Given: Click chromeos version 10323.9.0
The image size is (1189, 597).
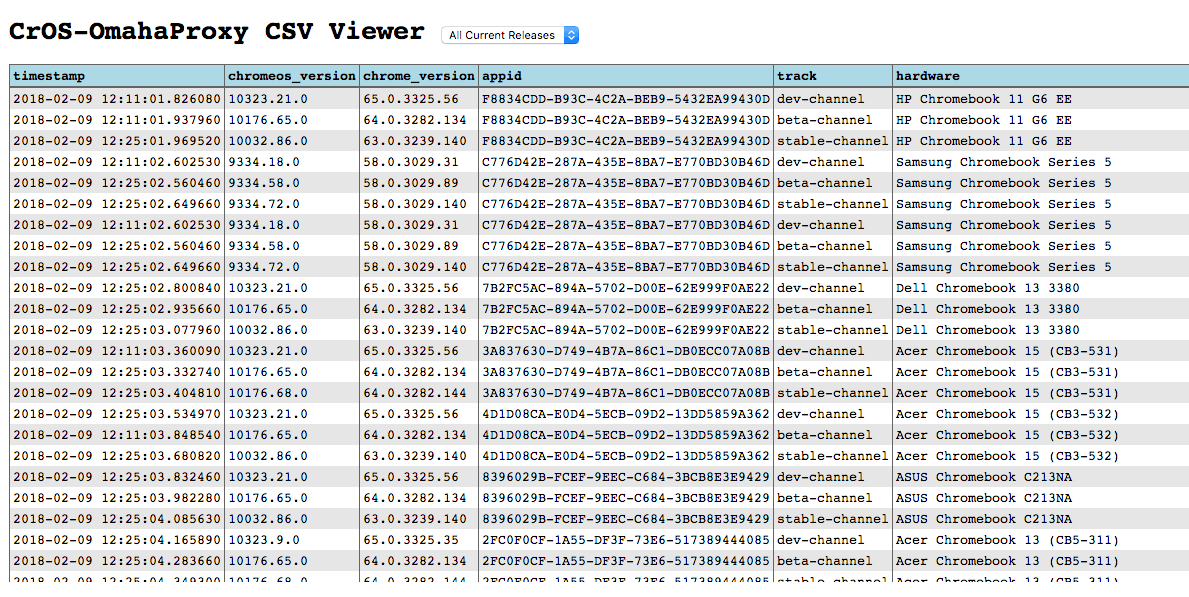Looking at the screenshot, I should pyautogui.click(x=265, y=540).
